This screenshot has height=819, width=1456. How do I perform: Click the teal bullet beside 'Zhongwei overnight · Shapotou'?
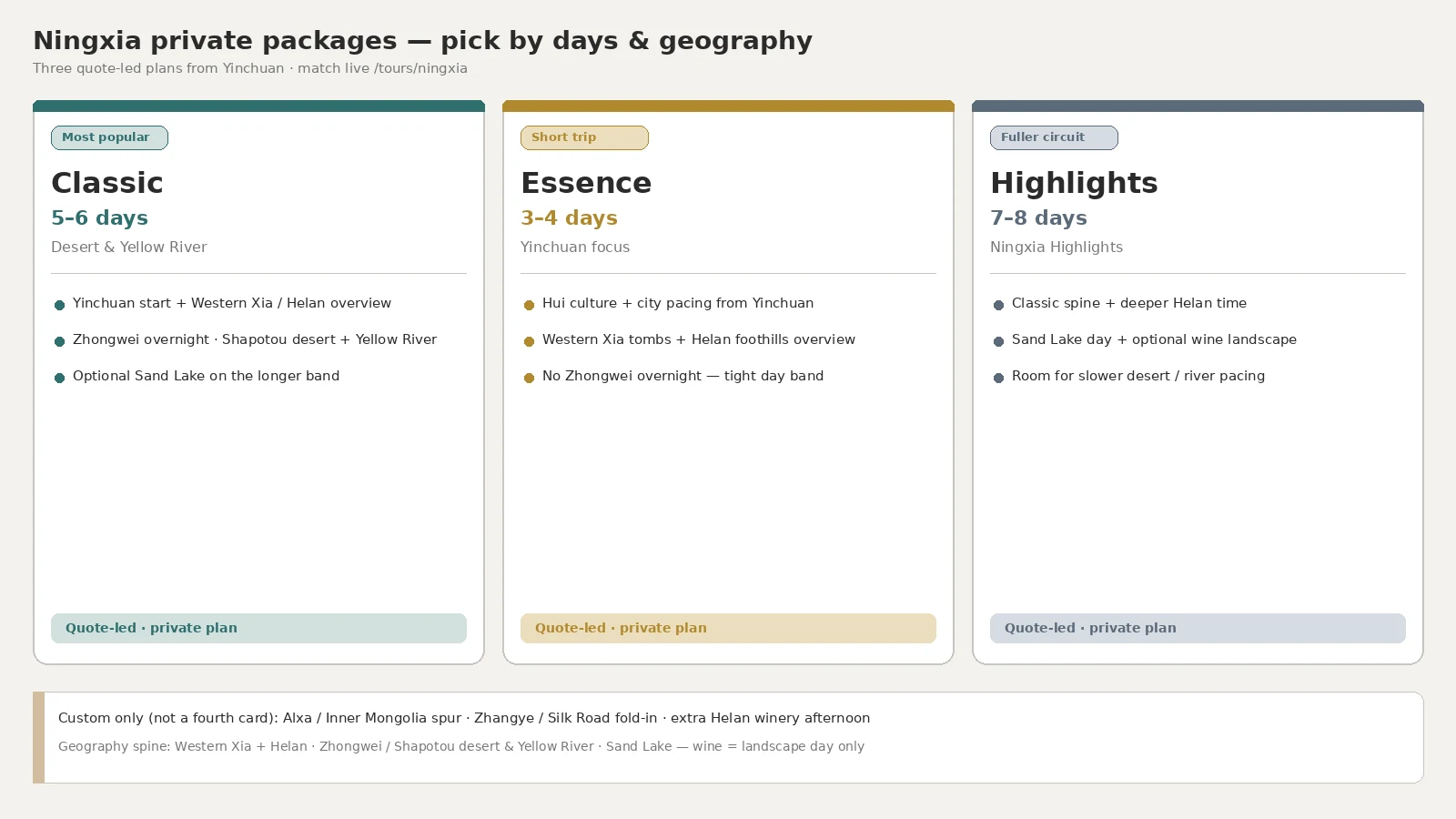click(x=59, y=341)
